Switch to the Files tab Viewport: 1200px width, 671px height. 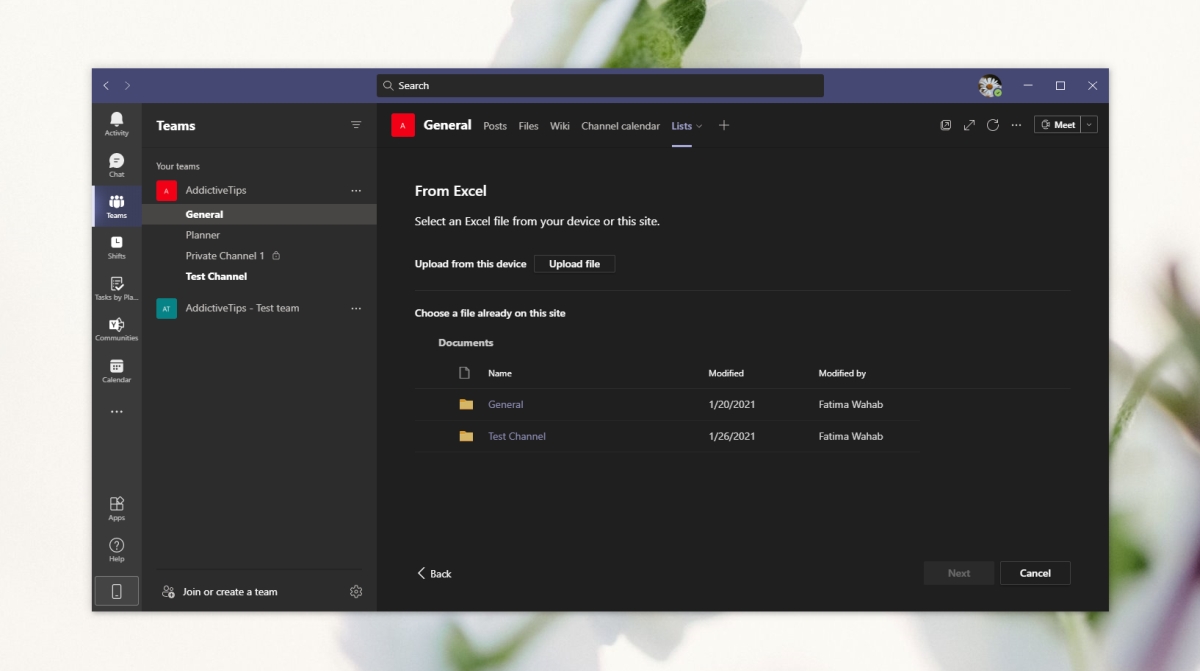pyautogui.click(x=528, y=126)
